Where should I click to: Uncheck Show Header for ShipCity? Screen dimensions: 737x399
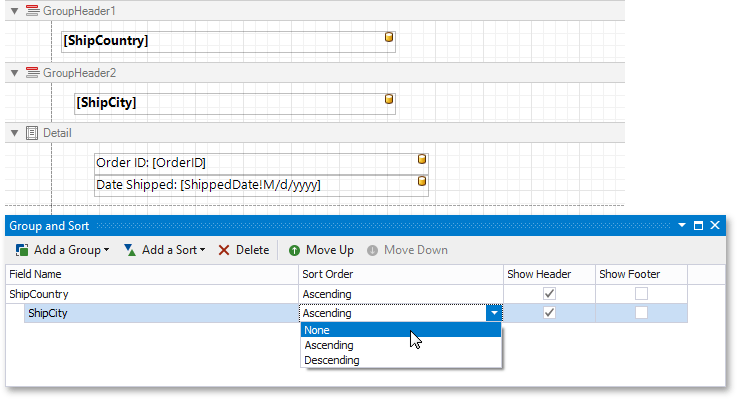tap(549, 313)
